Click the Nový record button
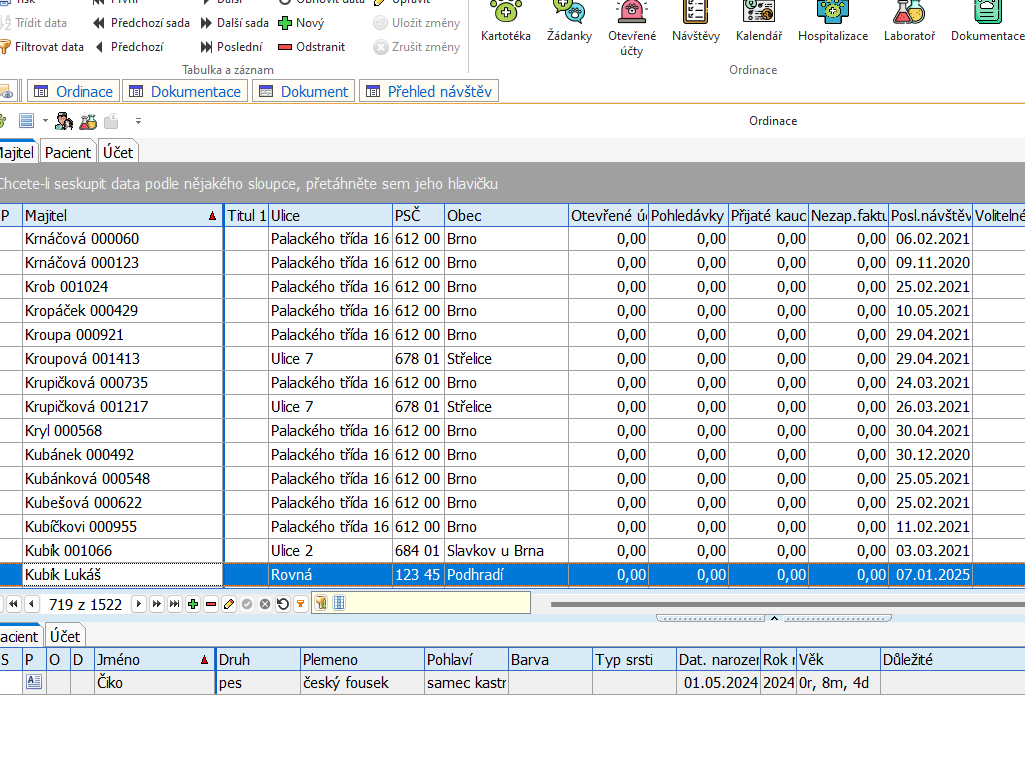 tap(301, 23)
